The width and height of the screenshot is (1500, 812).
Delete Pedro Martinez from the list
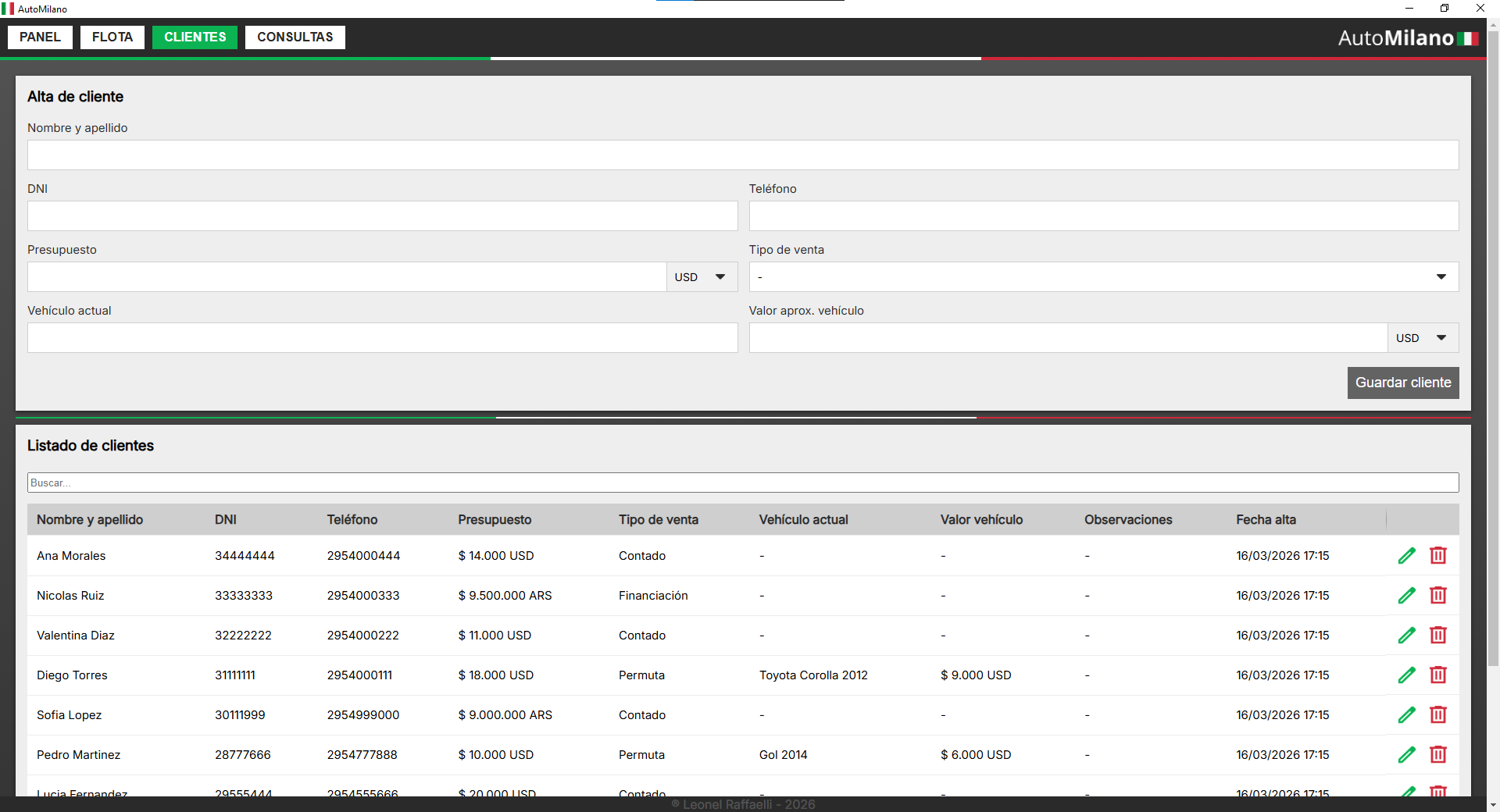1437,755
